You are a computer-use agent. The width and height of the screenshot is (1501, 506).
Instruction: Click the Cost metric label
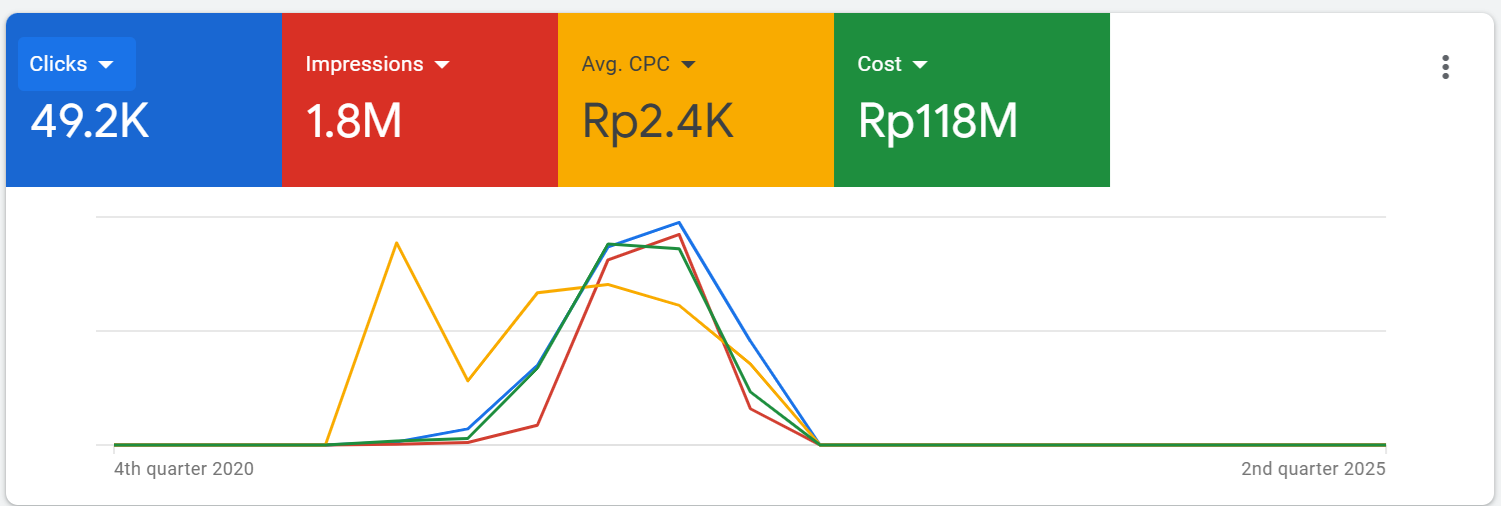tap(879, 64)
